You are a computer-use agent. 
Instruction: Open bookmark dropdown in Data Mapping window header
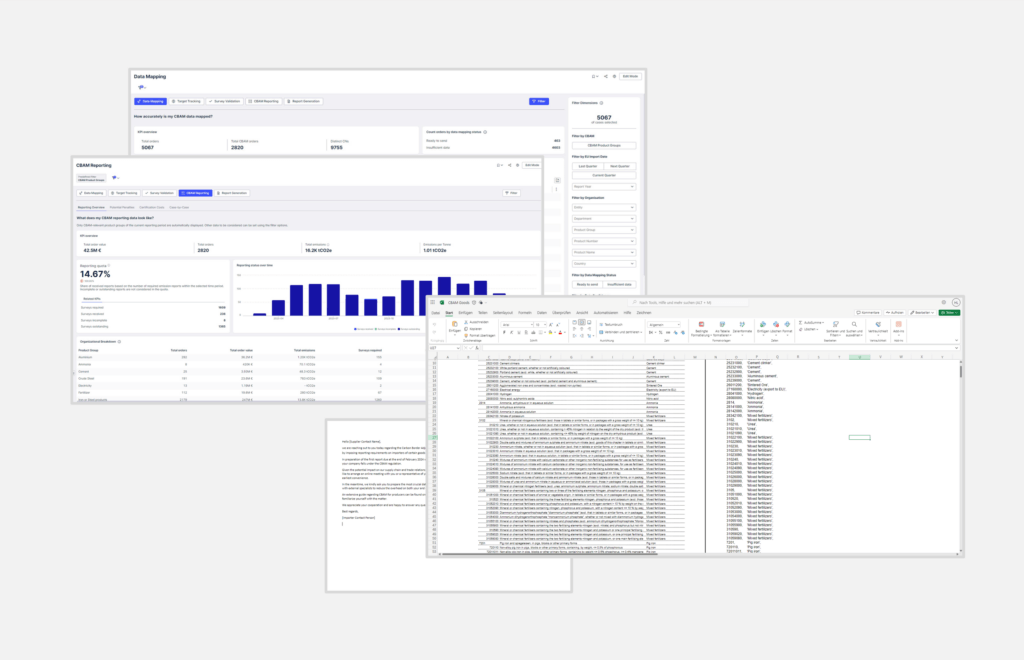point(595,76)
